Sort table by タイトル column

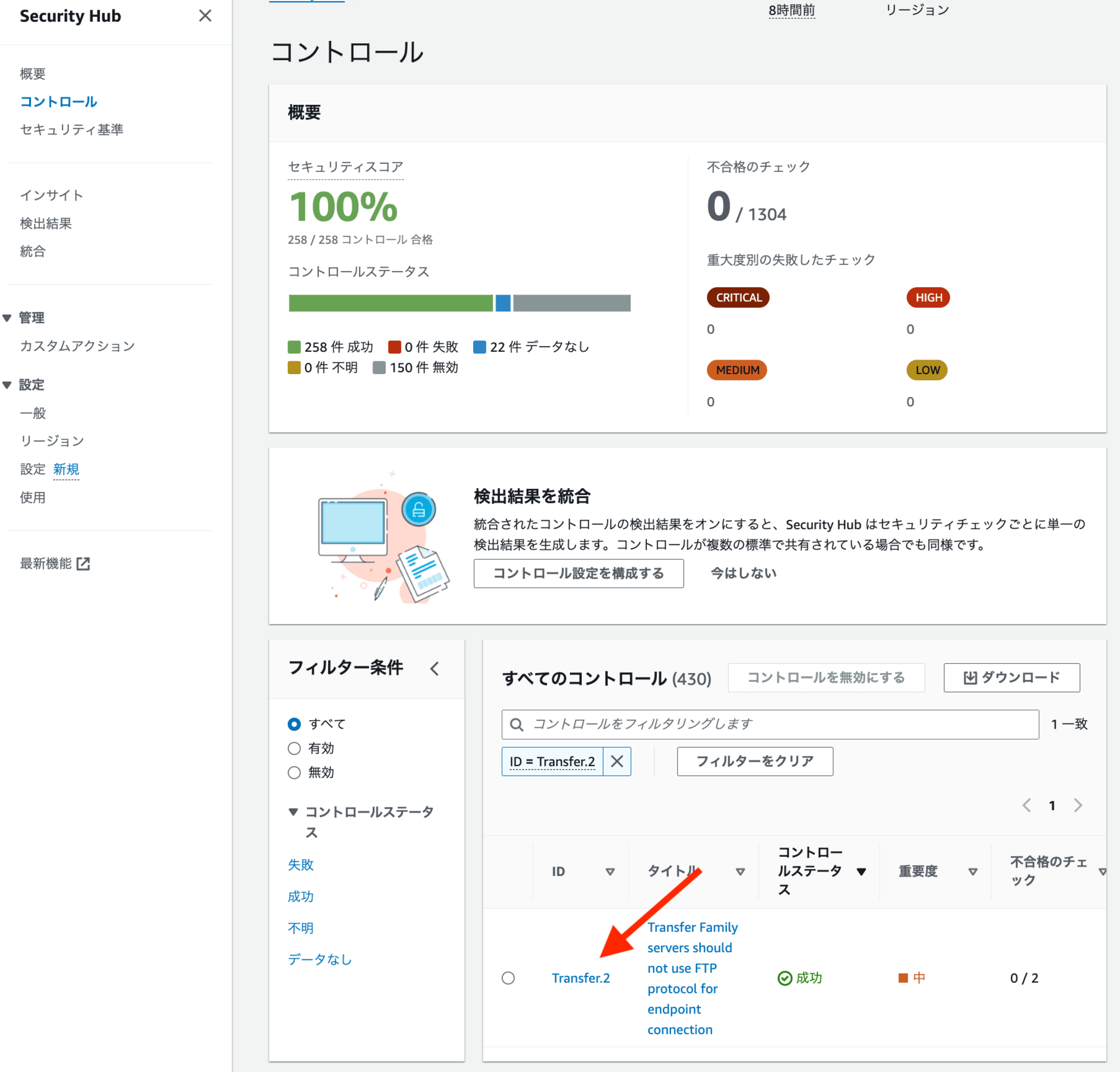click(x=740, y=872)
